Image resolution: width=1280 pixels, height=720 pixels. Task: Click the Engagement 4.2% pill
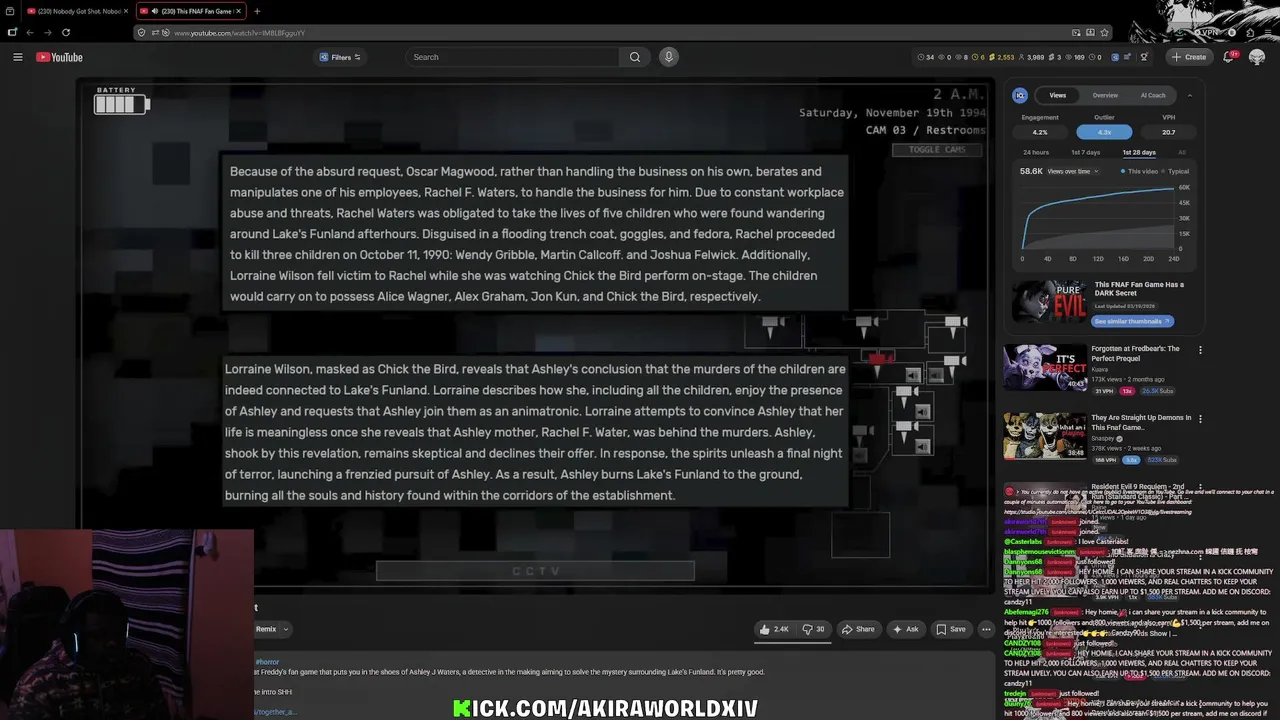[x=1040, y=132]
